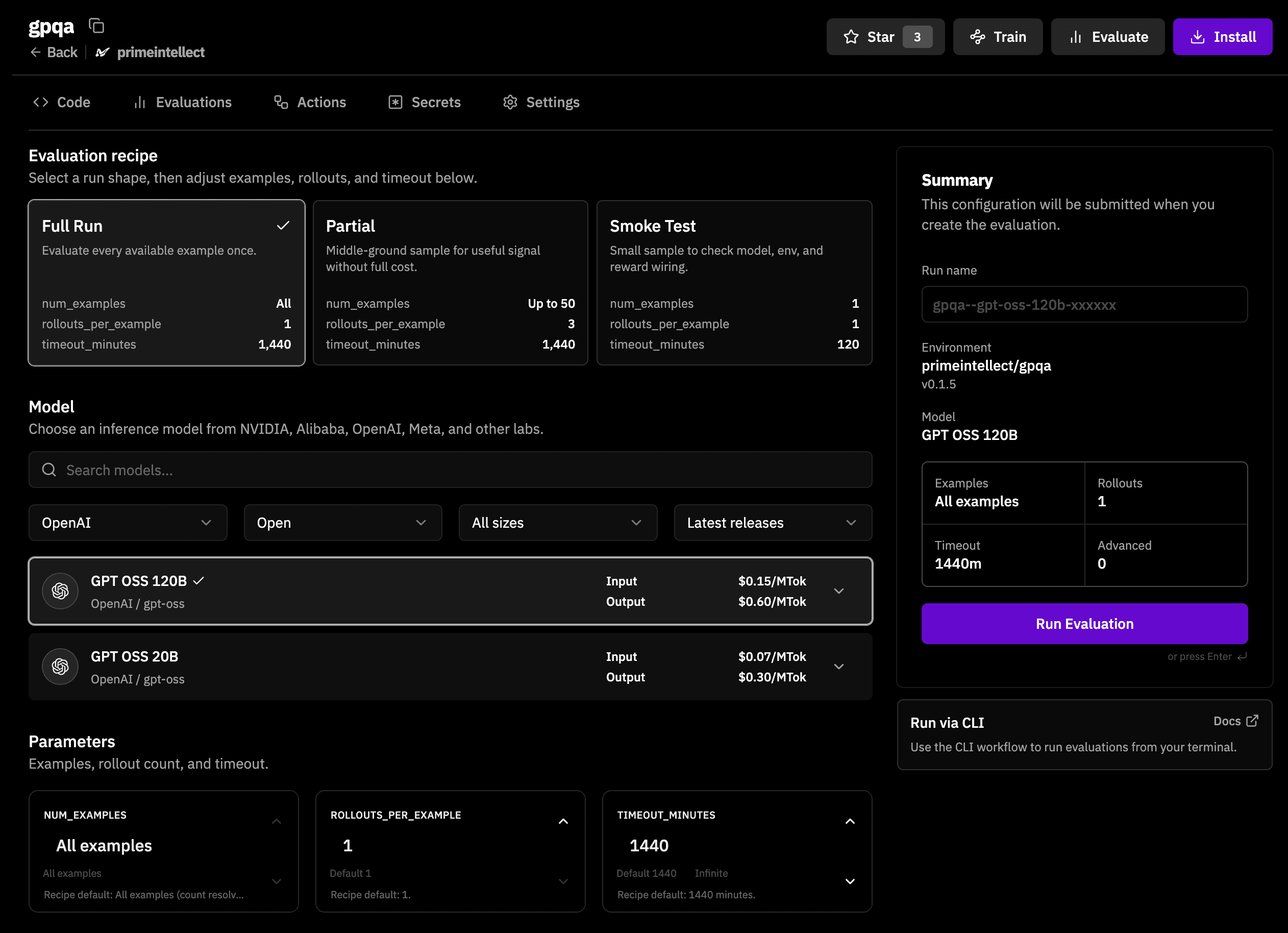
Task: Open the Actions tab
Action: [310, 102]
